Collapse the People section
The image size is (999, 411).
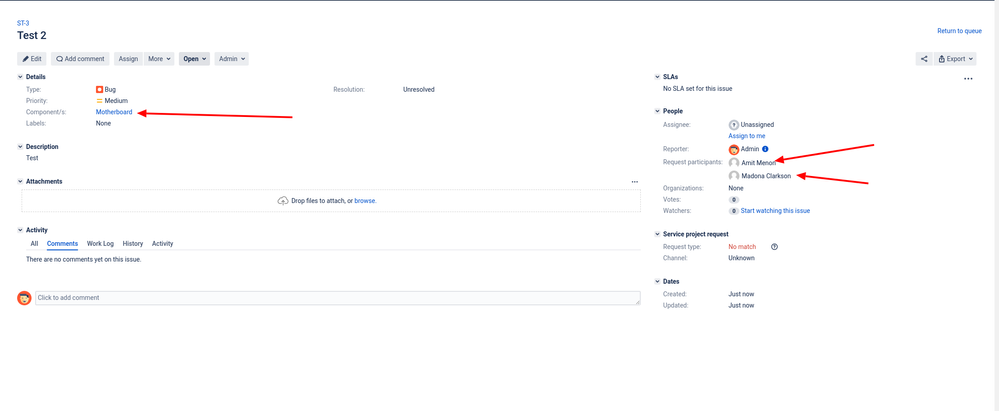pos(658,111)
